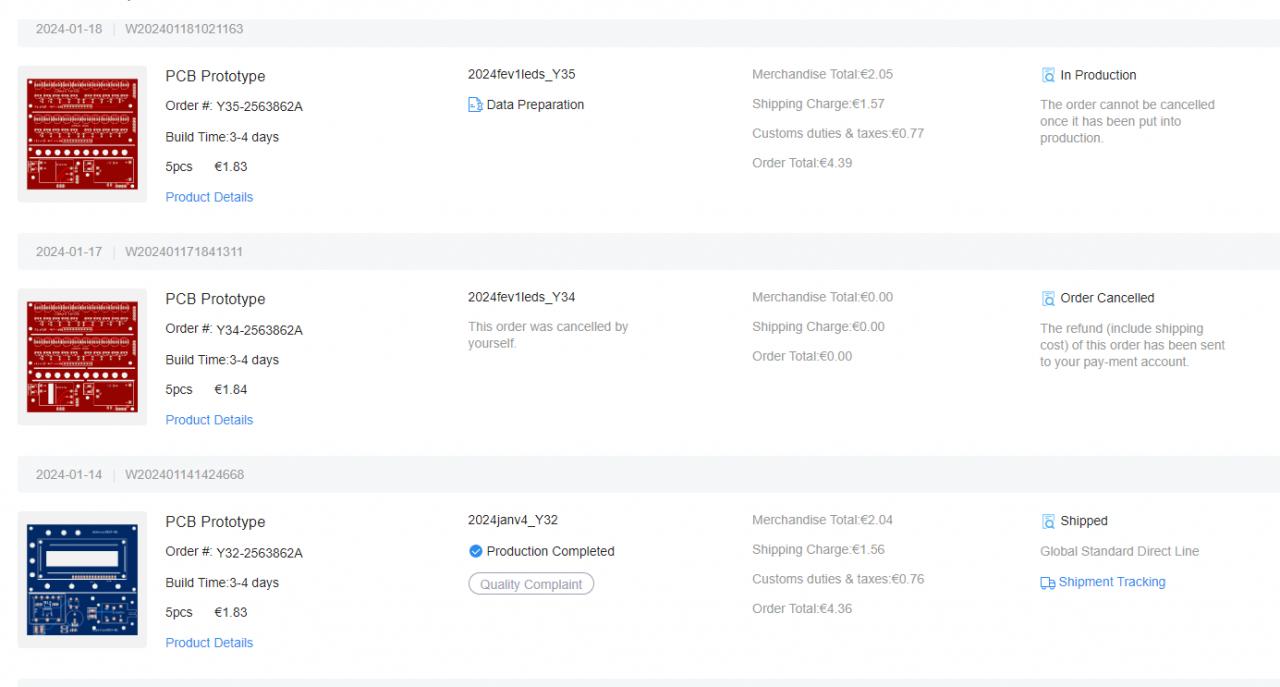Click the 2024janv4_Y32 file name
Viewport: 1280px width, 687px height.
point(514,520)
